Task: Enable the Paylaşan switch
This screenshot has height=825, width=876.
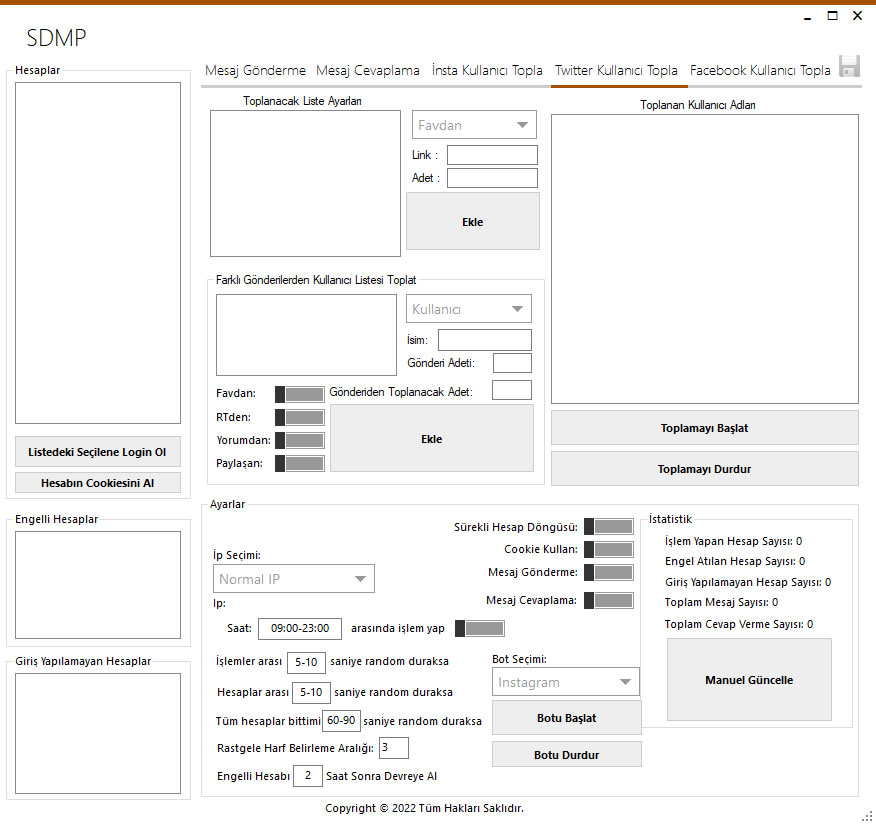Action: [x=299, y=463]
